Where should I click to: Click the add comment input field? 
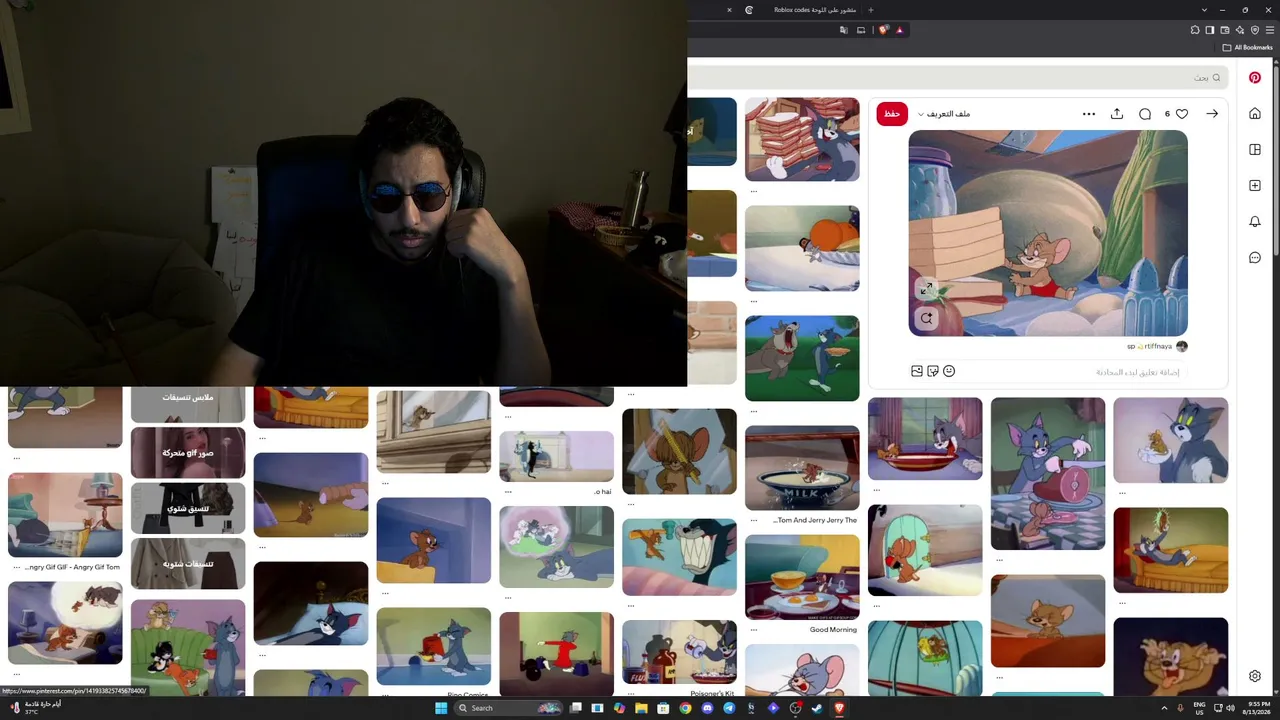point(1070,372)
